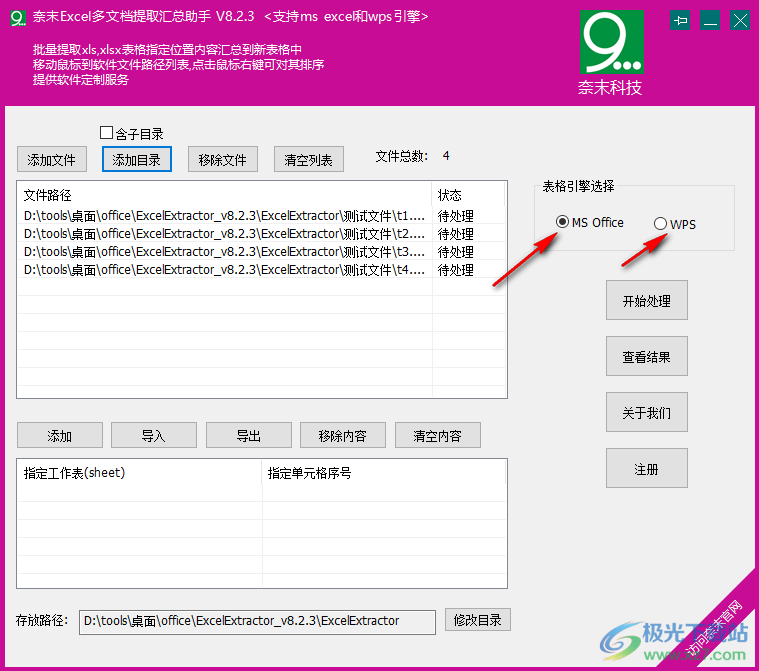
Task: Click the 移除内容 button
Action: tap(343, 435)
